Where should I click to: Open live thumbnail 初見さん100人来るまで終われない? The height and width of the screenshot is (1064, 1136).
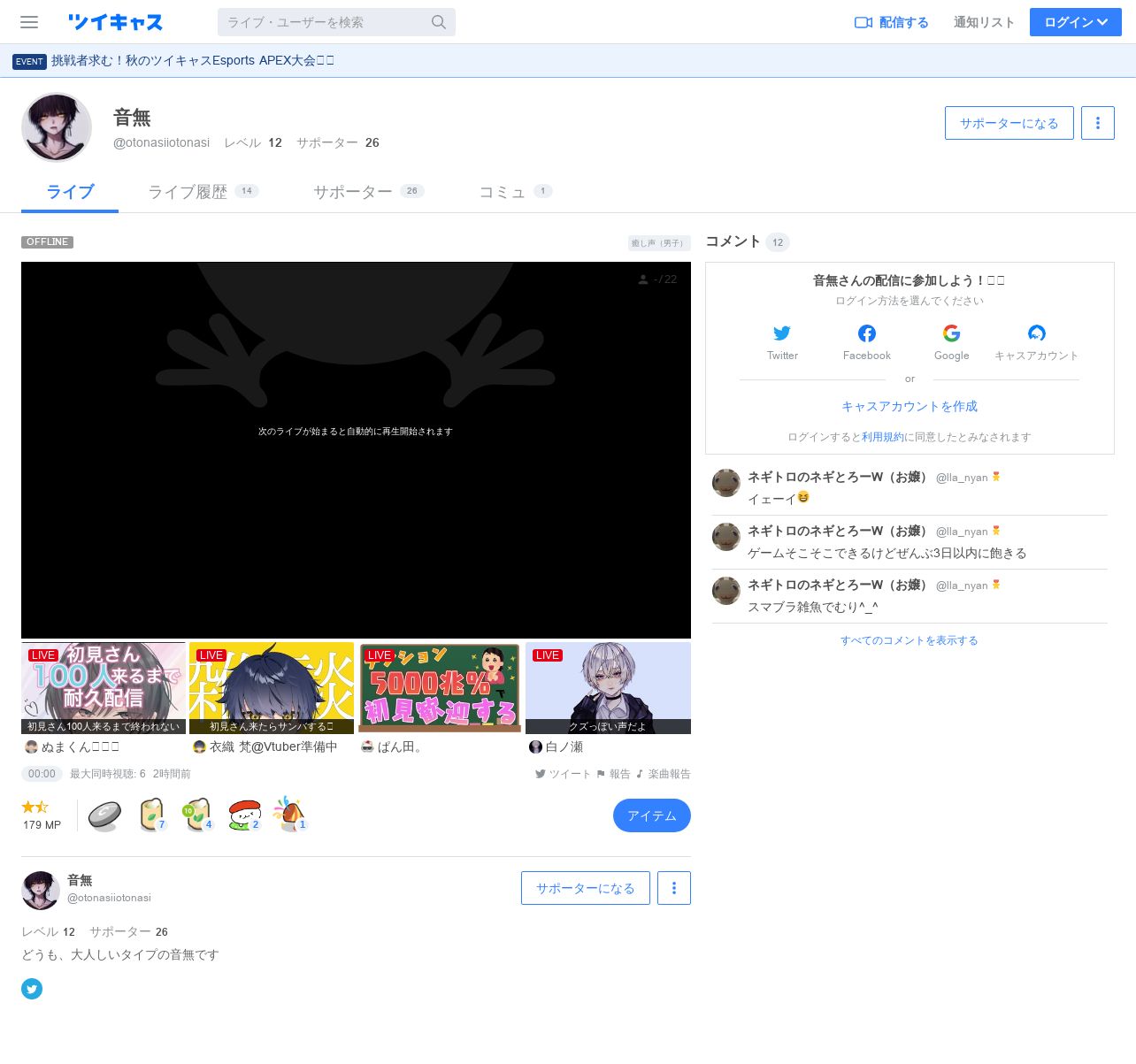[x=104, y=688]
